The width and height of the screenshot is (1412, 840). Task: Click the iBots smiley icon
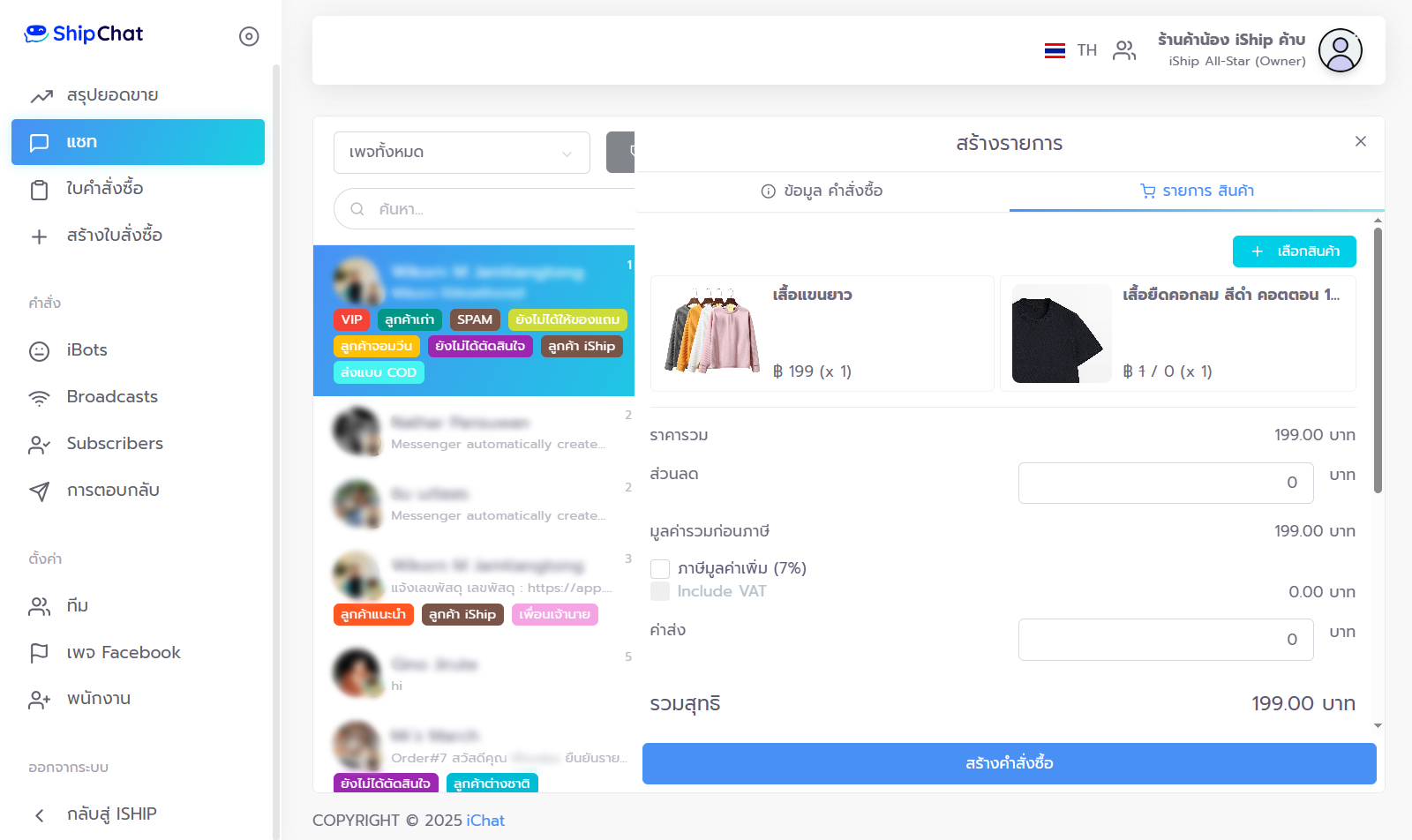point(40,351)
